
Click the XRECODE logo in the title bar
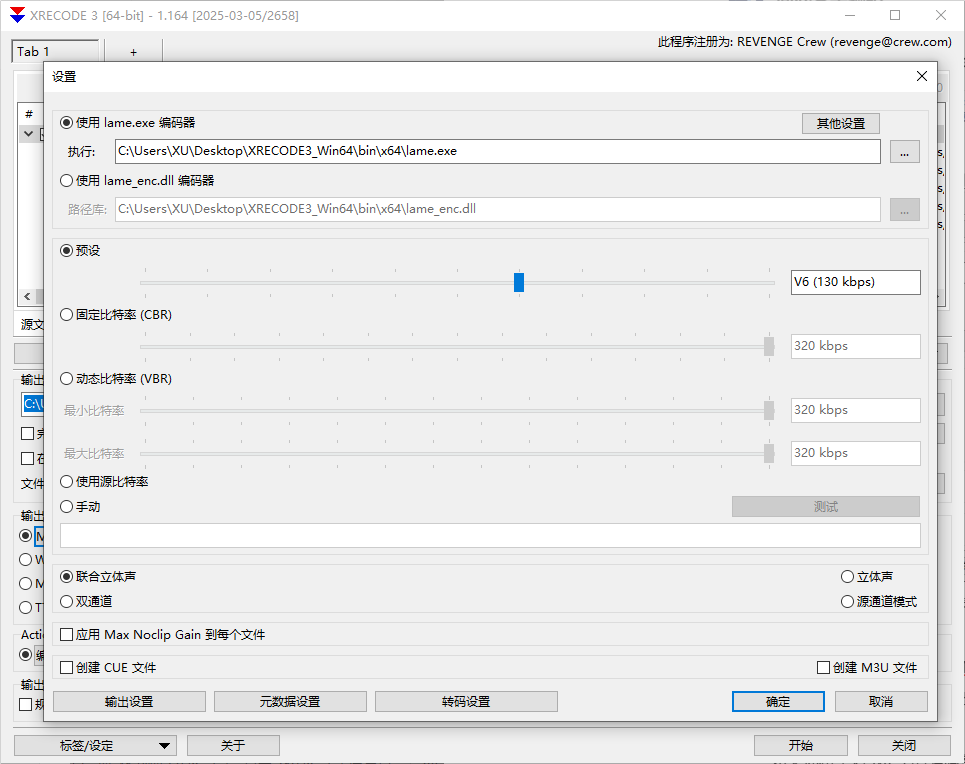pos(14,15)
